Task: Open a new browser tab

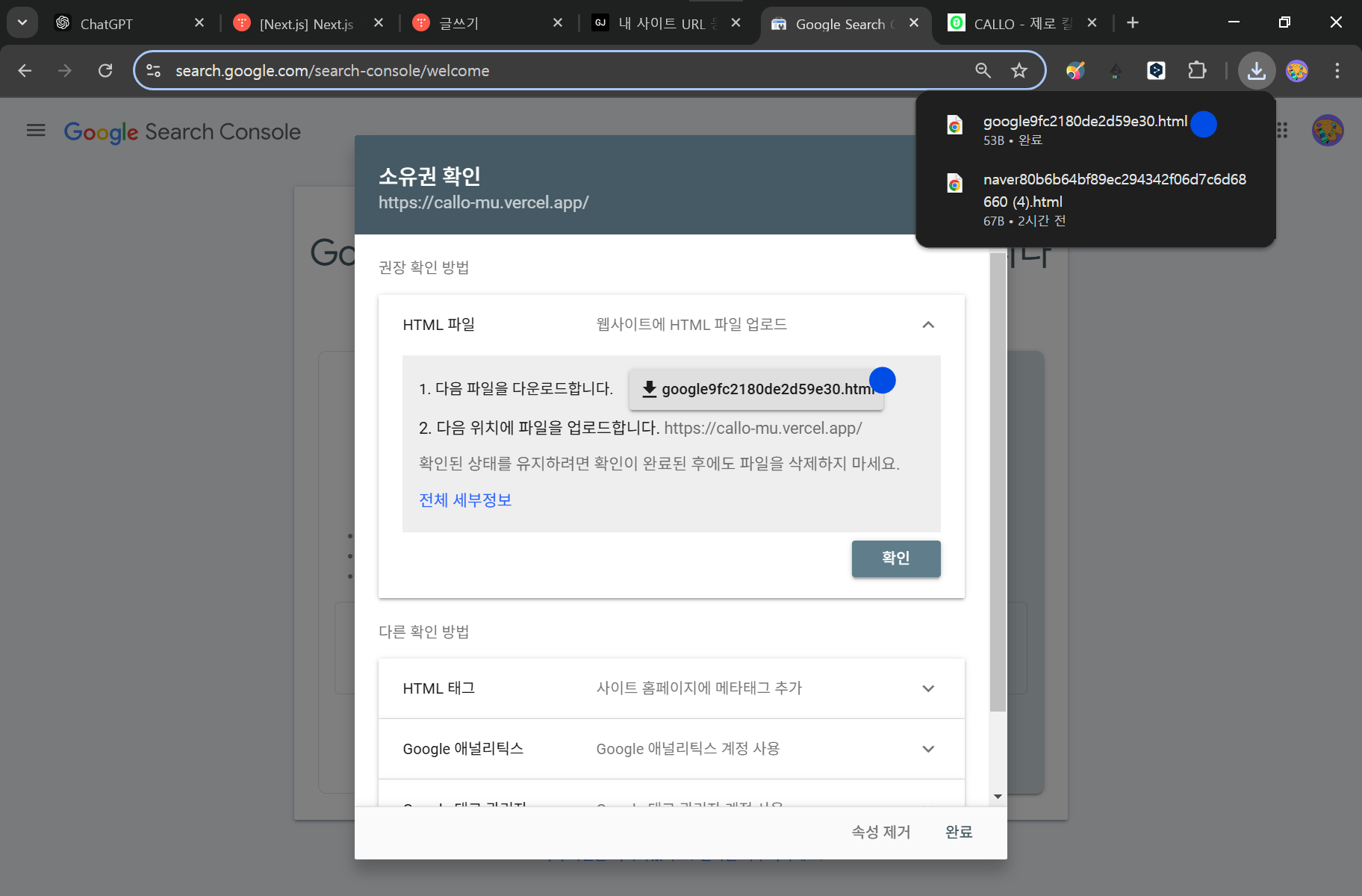Action: coord(1133,23)
